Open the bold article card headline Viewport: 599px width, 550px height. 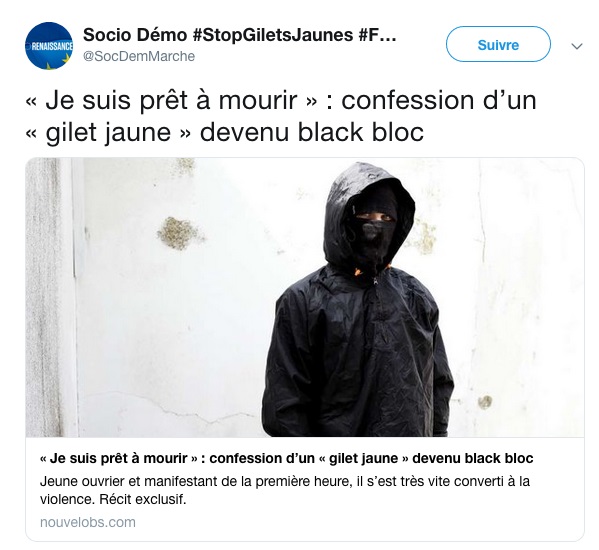click(x=287, y=458)
